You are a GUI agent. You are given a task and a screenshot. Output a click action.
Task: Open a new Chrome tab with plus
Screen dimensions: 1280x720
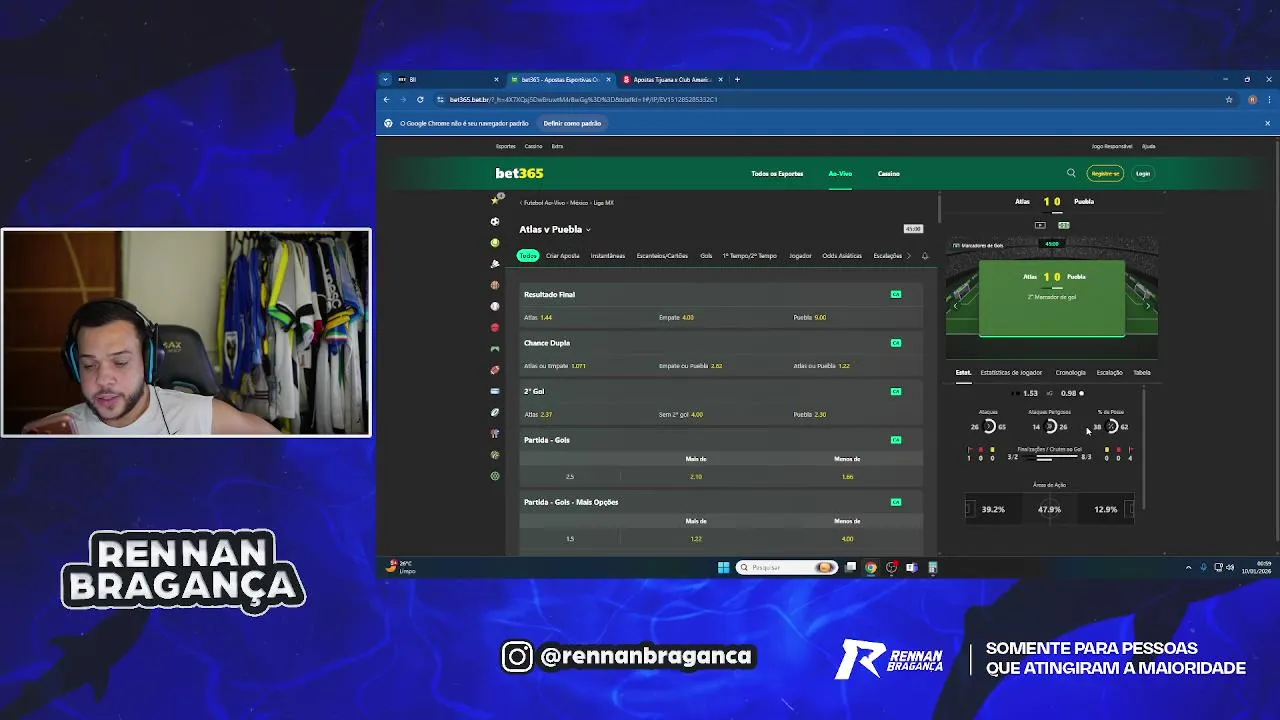pyautogui.click(x=737, y=79)
